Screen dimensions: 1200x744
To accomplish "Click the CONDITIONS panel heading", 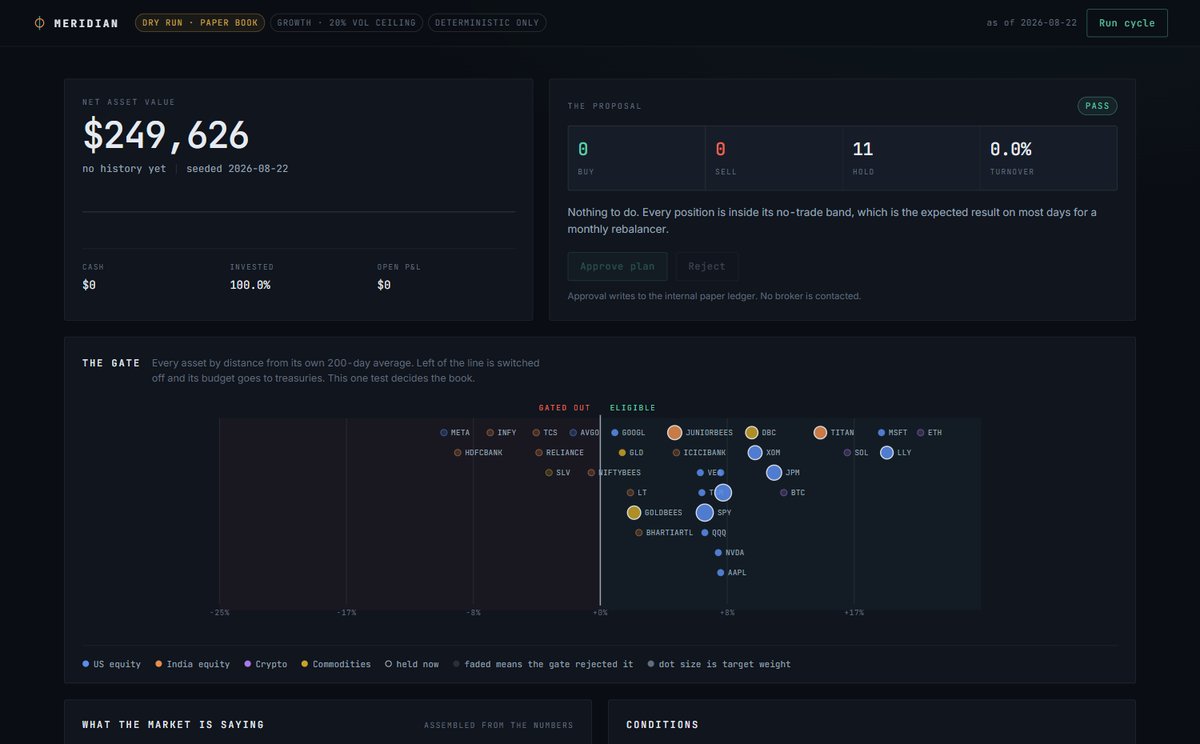I will [x=662, y=725].
